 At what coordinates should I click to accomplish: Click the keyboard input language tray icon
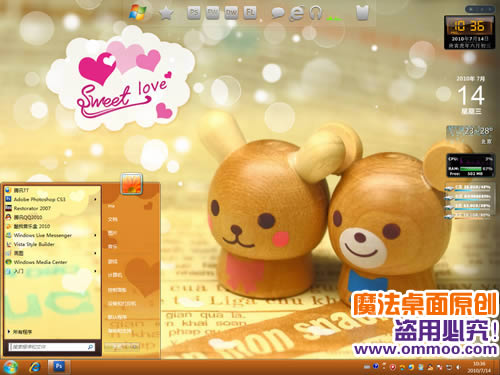point(367,367)
